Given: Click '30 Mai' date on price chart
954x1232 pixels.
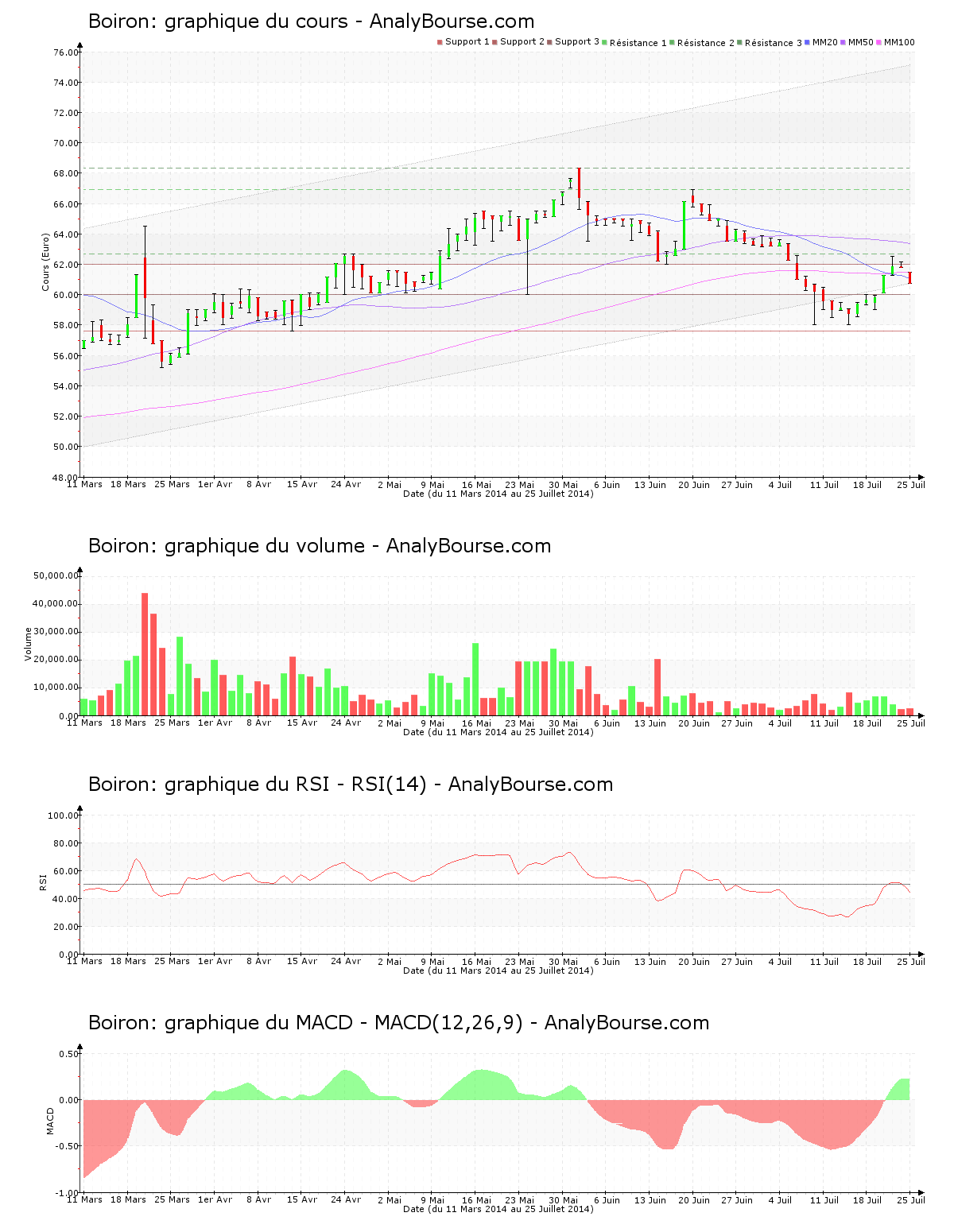Looking at the screenshot, I should 564,484.
